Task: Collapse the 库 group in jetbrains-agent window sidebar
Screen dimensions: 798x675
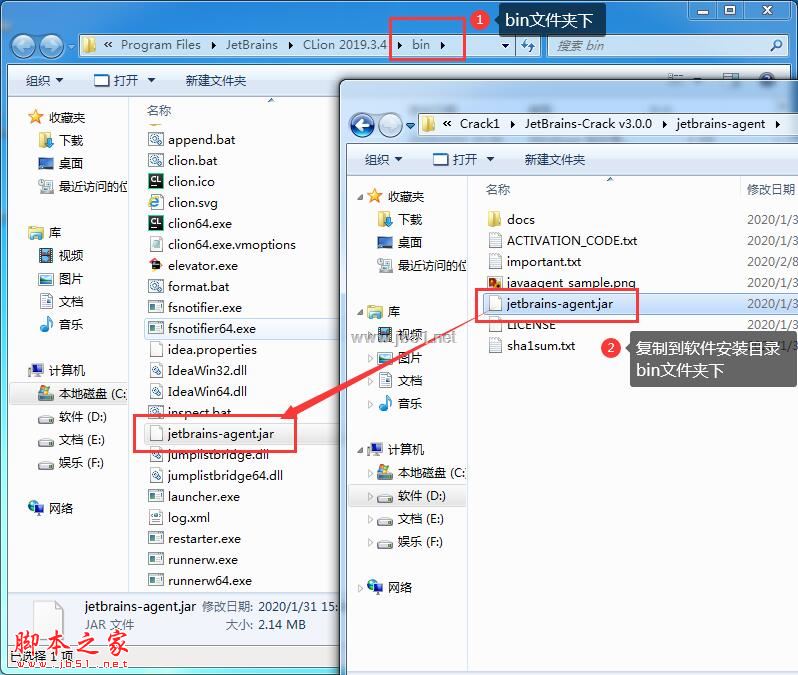Action: (x=360, y=312)
